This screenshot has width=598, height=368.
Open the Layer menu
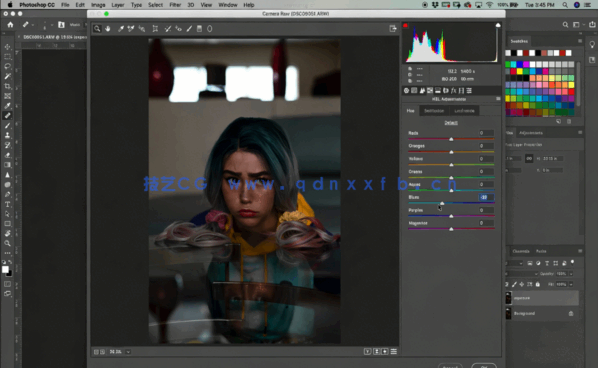coord(117,5)
